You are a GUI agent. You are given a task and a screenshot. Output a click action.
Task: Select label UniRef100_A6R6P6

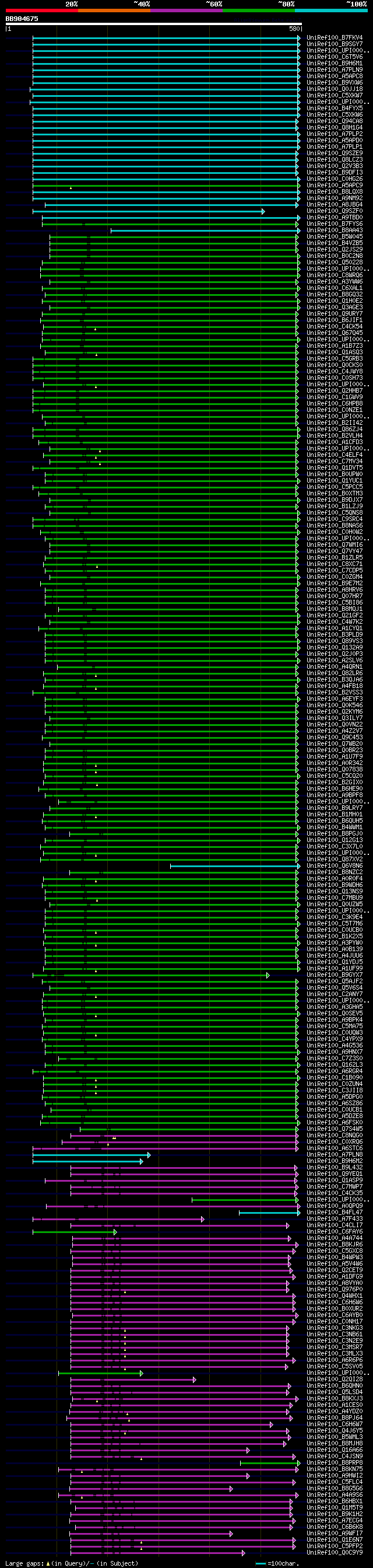(x=334, y=1360)
